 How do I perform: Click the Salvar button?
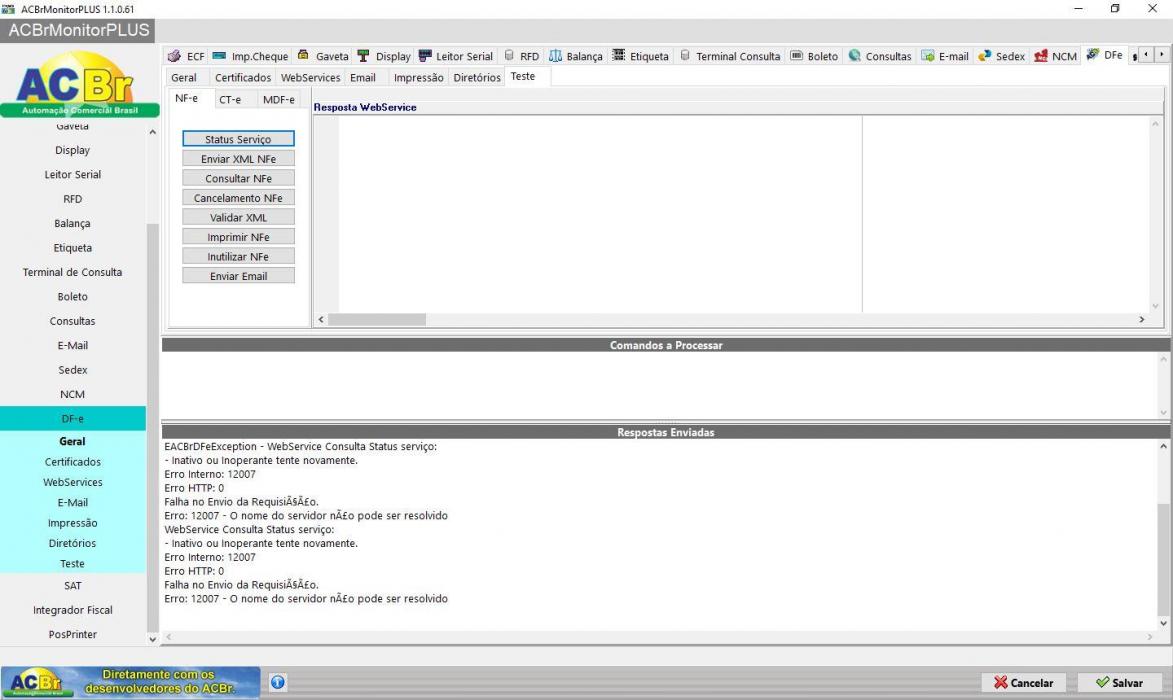pos(1120,682)
